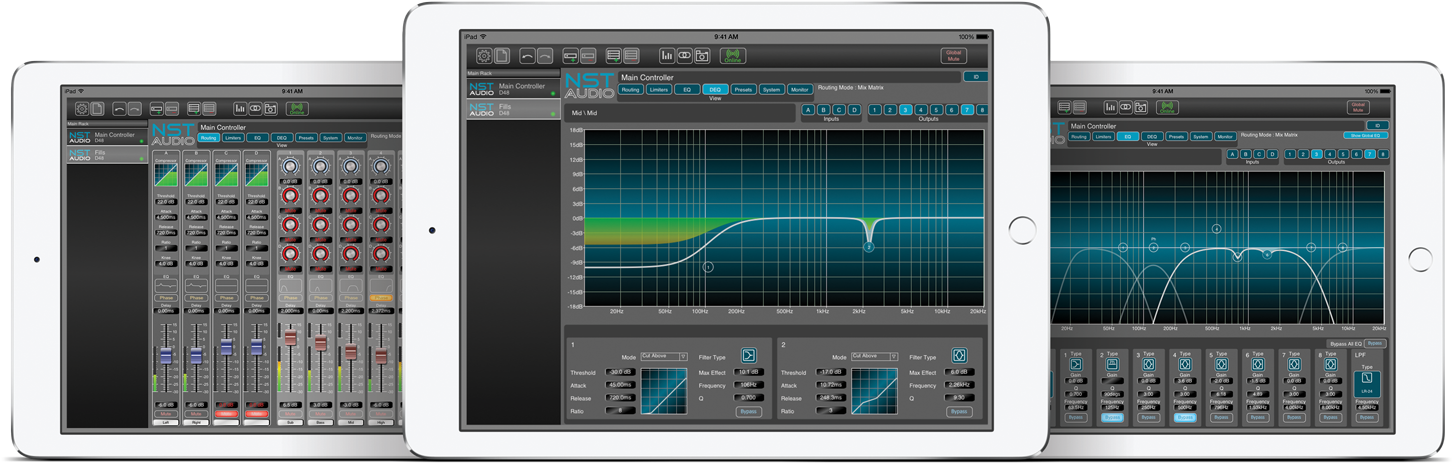Select Limiters tab on center iPad
This screenshot has width=1452, height=463.
[658, 90]
